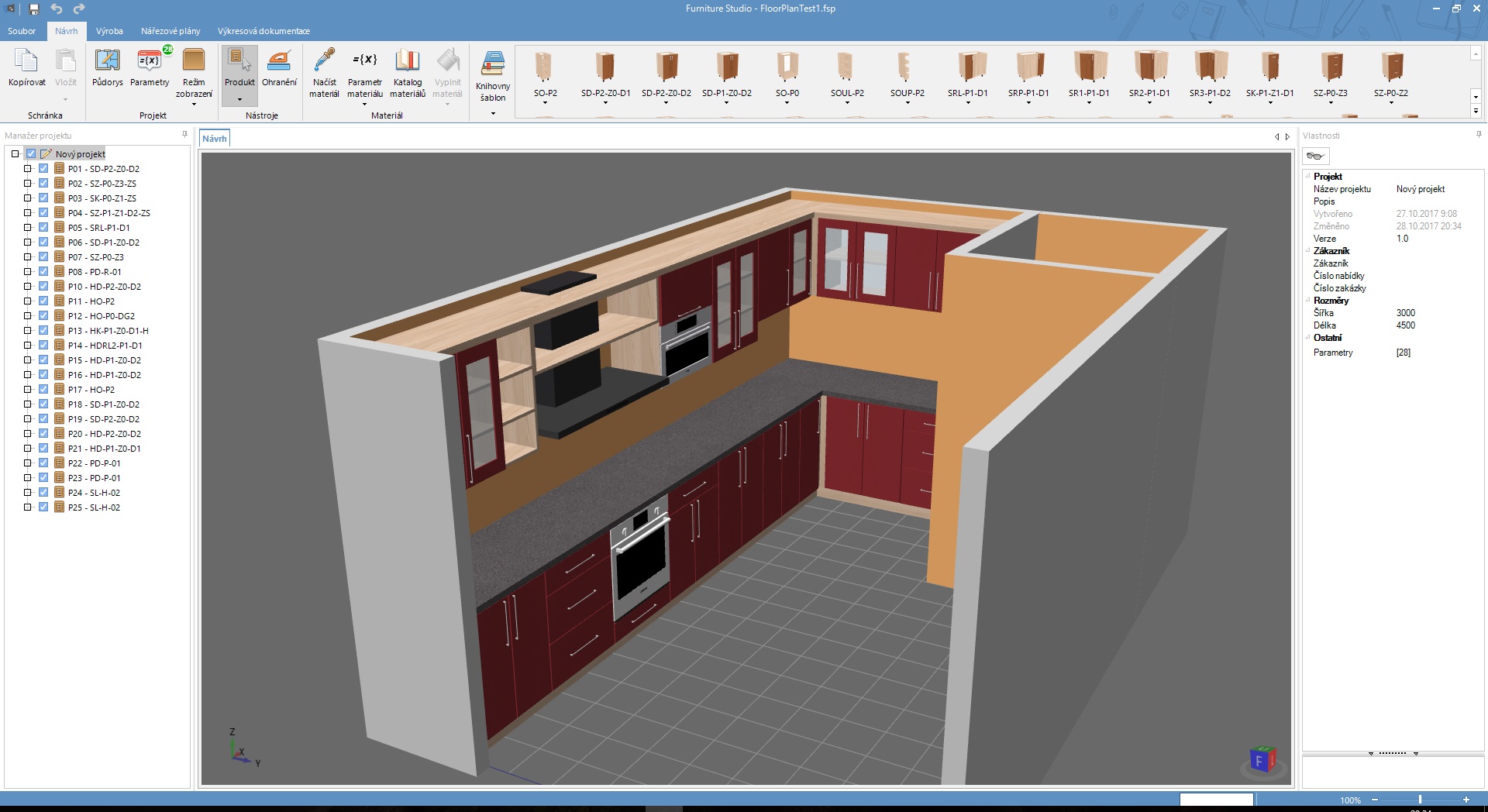Toggle the P13 - HK-P1-Z0-D1-H checkbox
This screenshot has height=812, width=1488.
click(x=43, y=330)
